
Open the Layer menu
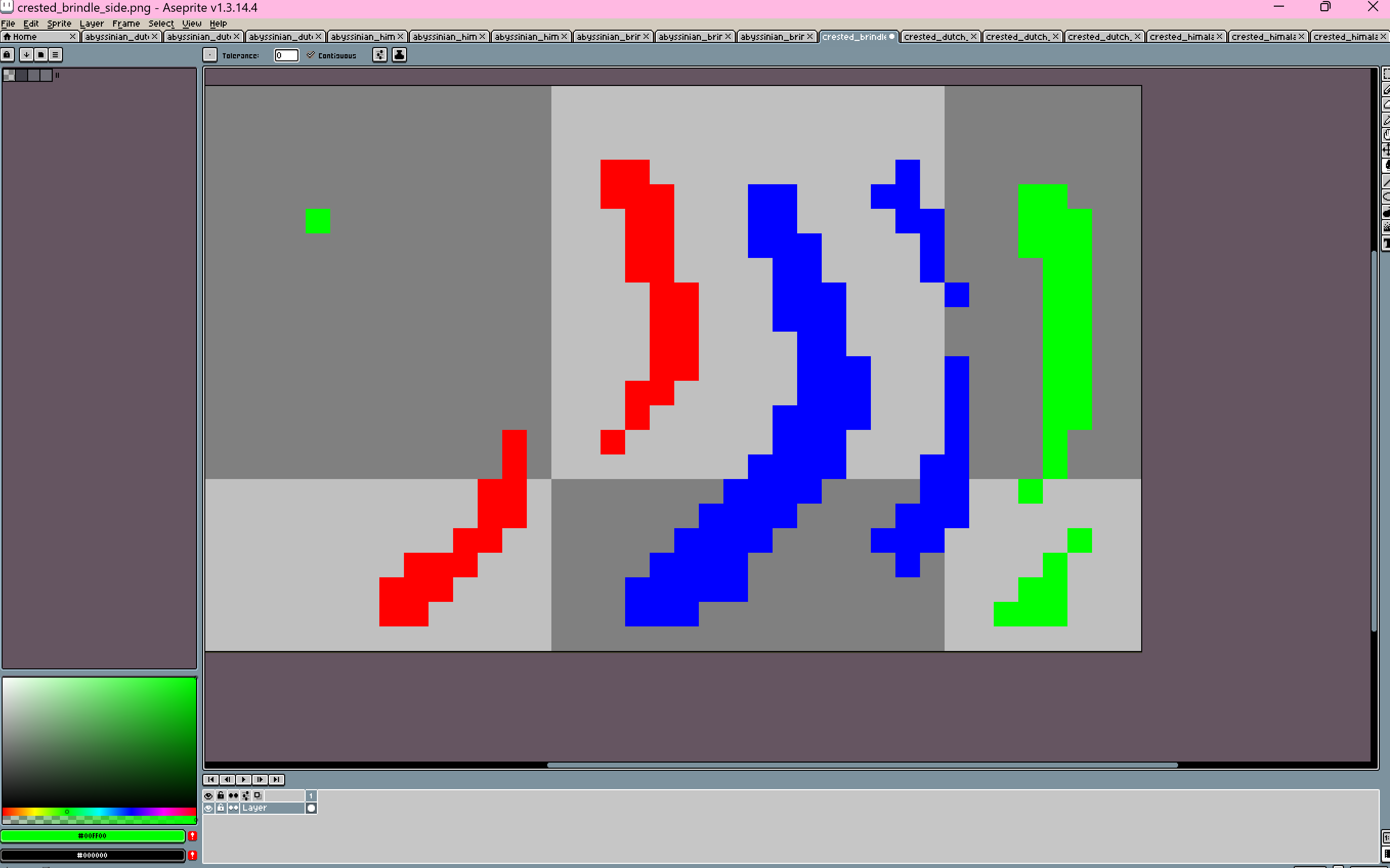(92, 24)
